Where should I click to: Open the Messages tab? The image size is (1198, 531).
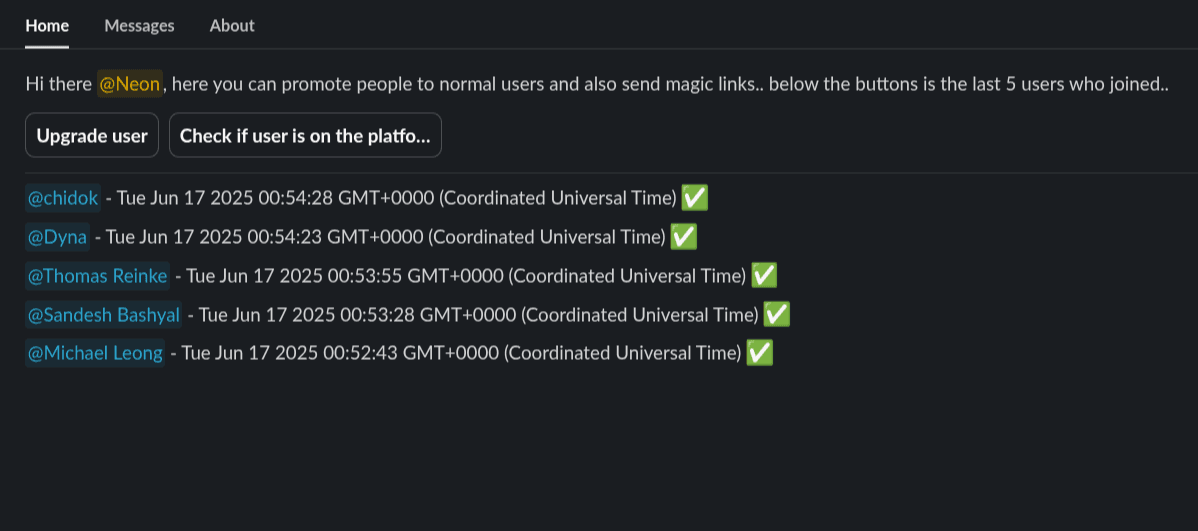pos(139,26)
